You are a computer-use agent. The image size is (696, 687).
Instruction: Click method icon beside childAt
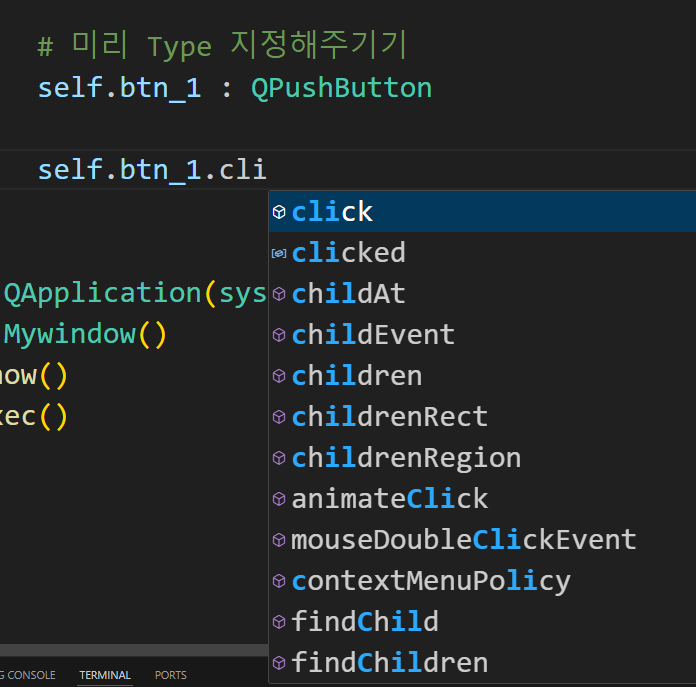(279, 294)
